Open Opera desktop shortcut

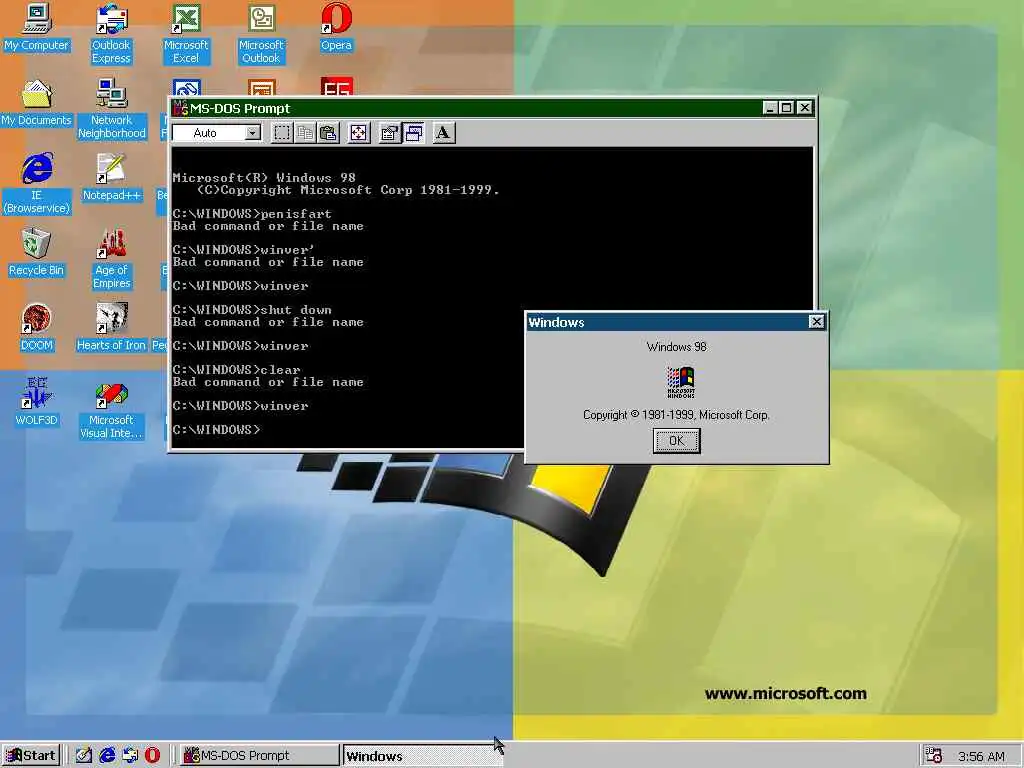336,27
